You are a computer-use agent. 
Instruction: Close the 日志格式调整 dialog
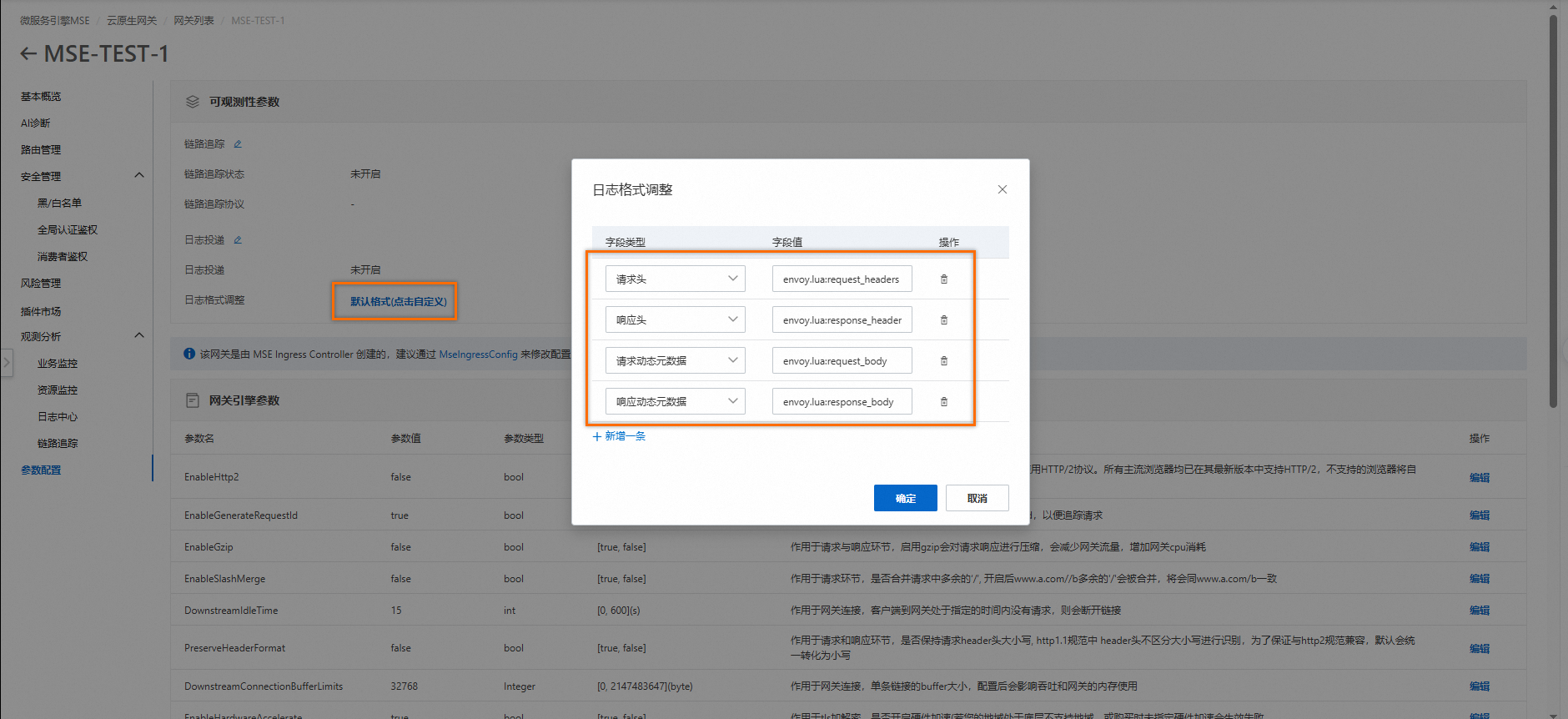1003,189
